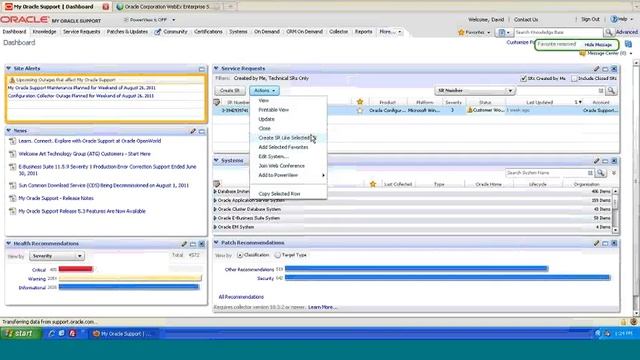The image size is (640, 360).
Task: Open My Oracle Support - Release Notes link
Action: (x=56, y=198)
